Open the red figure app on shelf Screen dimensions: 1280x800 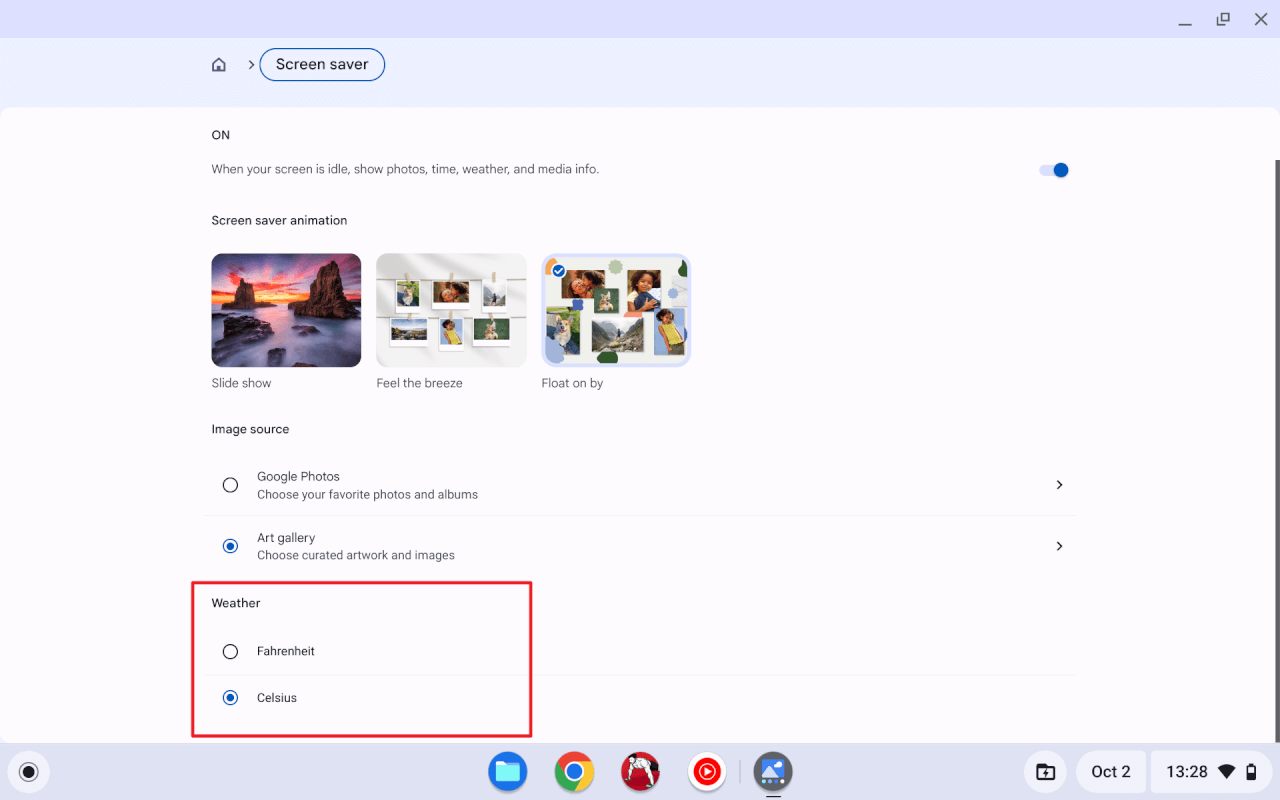click(x=640, y=772)
